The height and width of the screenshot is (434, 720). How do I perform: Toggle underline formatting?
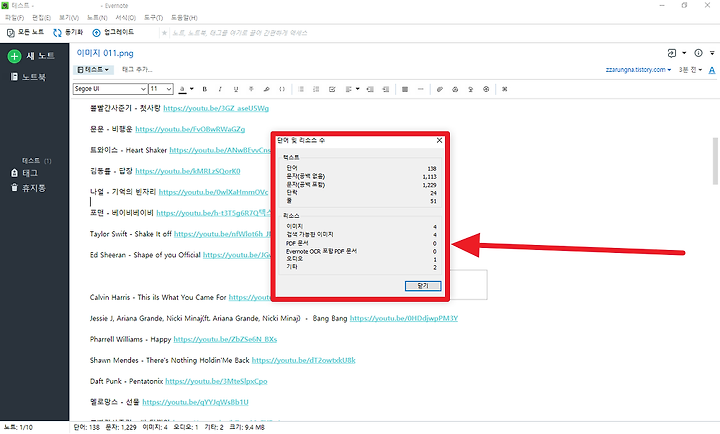point(236,89)
